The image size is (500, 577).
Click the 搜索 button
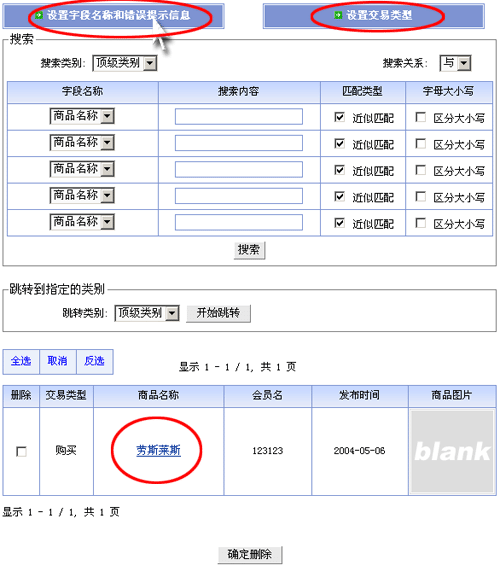[x=249, y=250]
